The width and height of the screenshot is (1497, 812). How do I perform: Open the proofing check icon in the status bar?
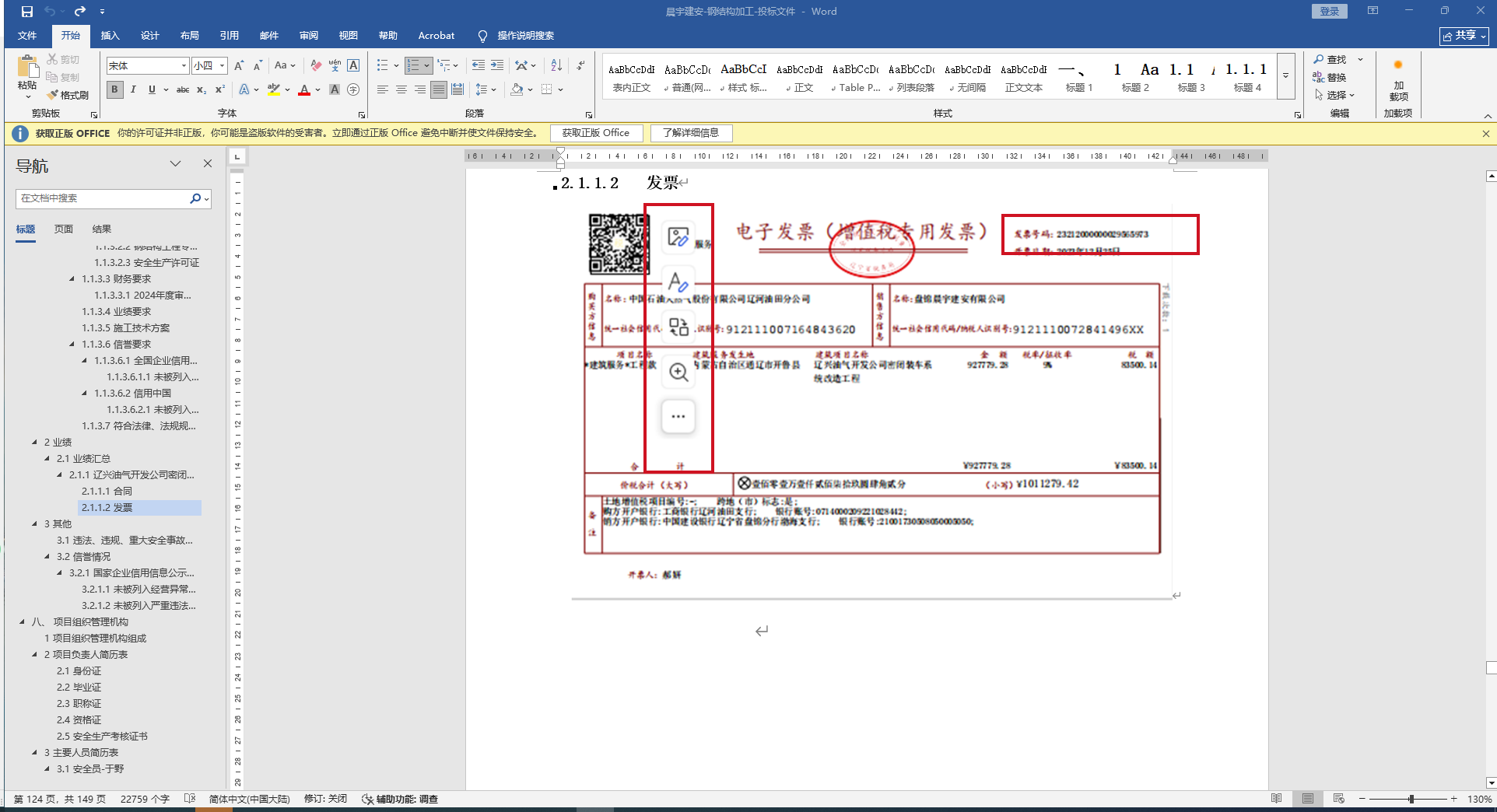click(x=189, y=799)
